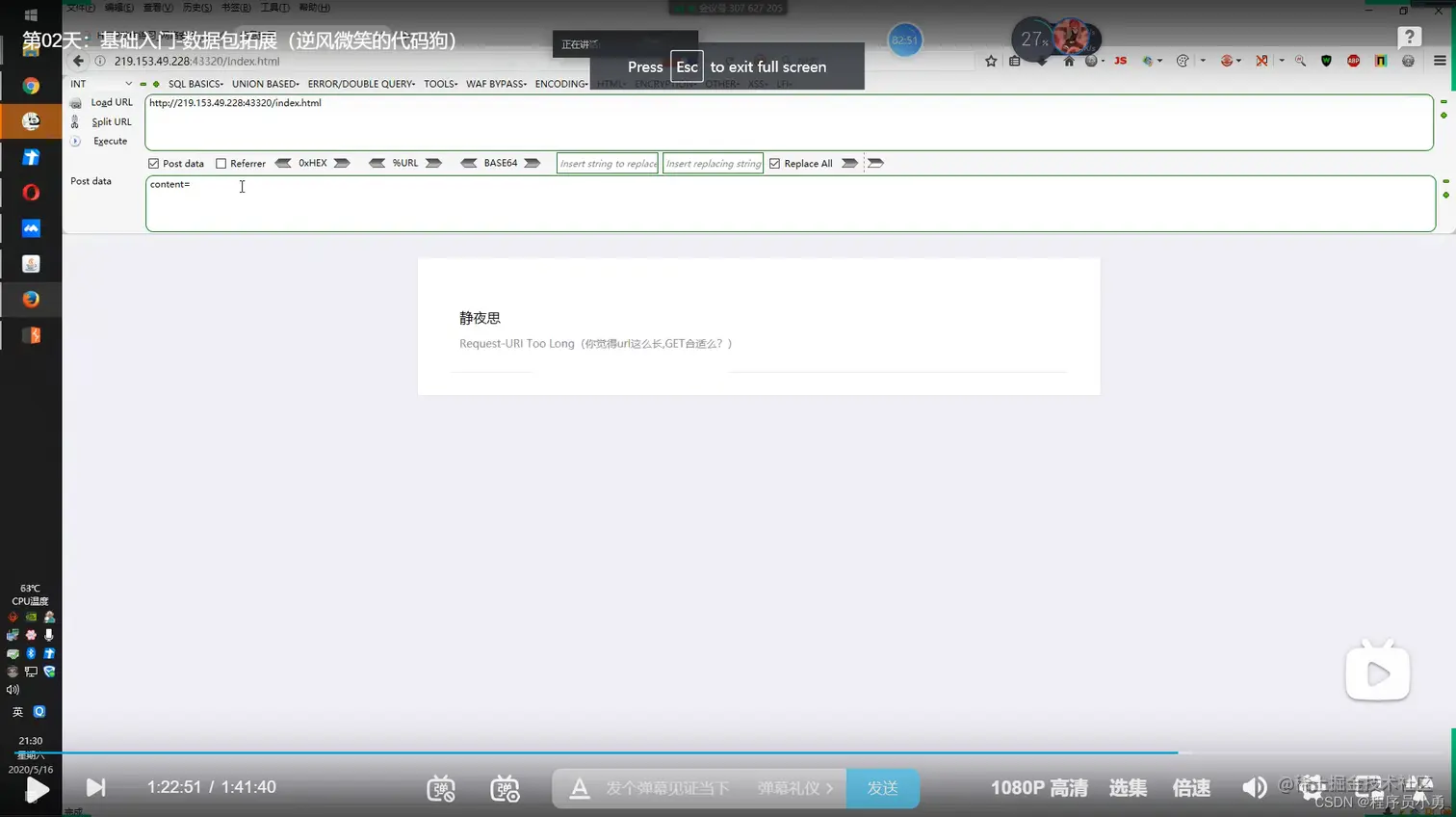This screenshot has width=1456, height=817.
Task: Open danmaku text style A icon
Action: [579, 788]
